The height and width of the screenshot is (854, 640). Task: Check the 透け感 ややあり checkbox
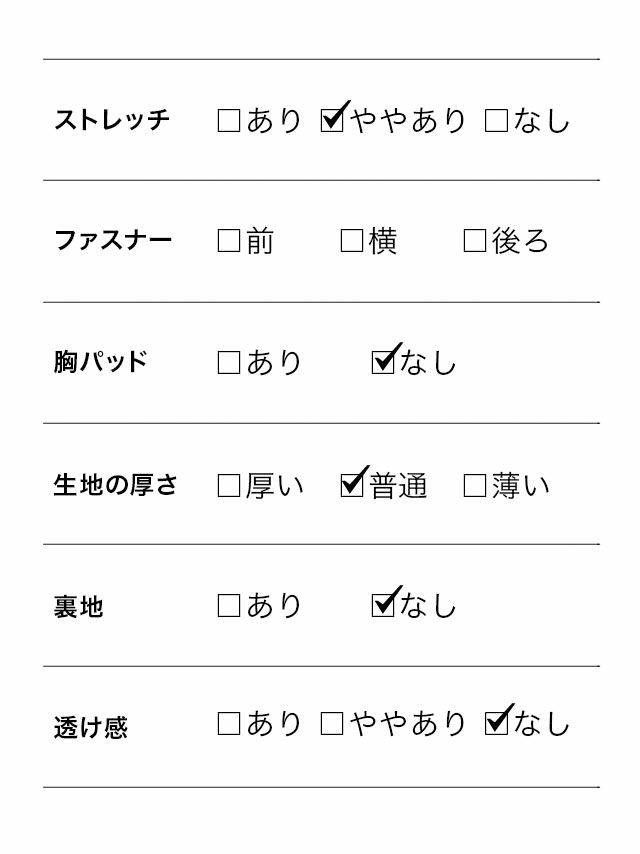pos(332,724)
